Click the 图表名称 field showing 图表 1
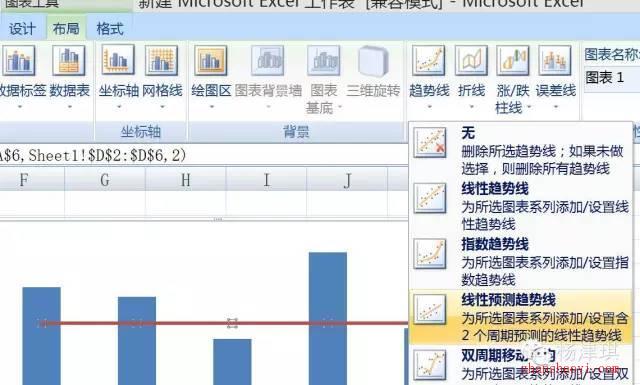 point(611,78)
